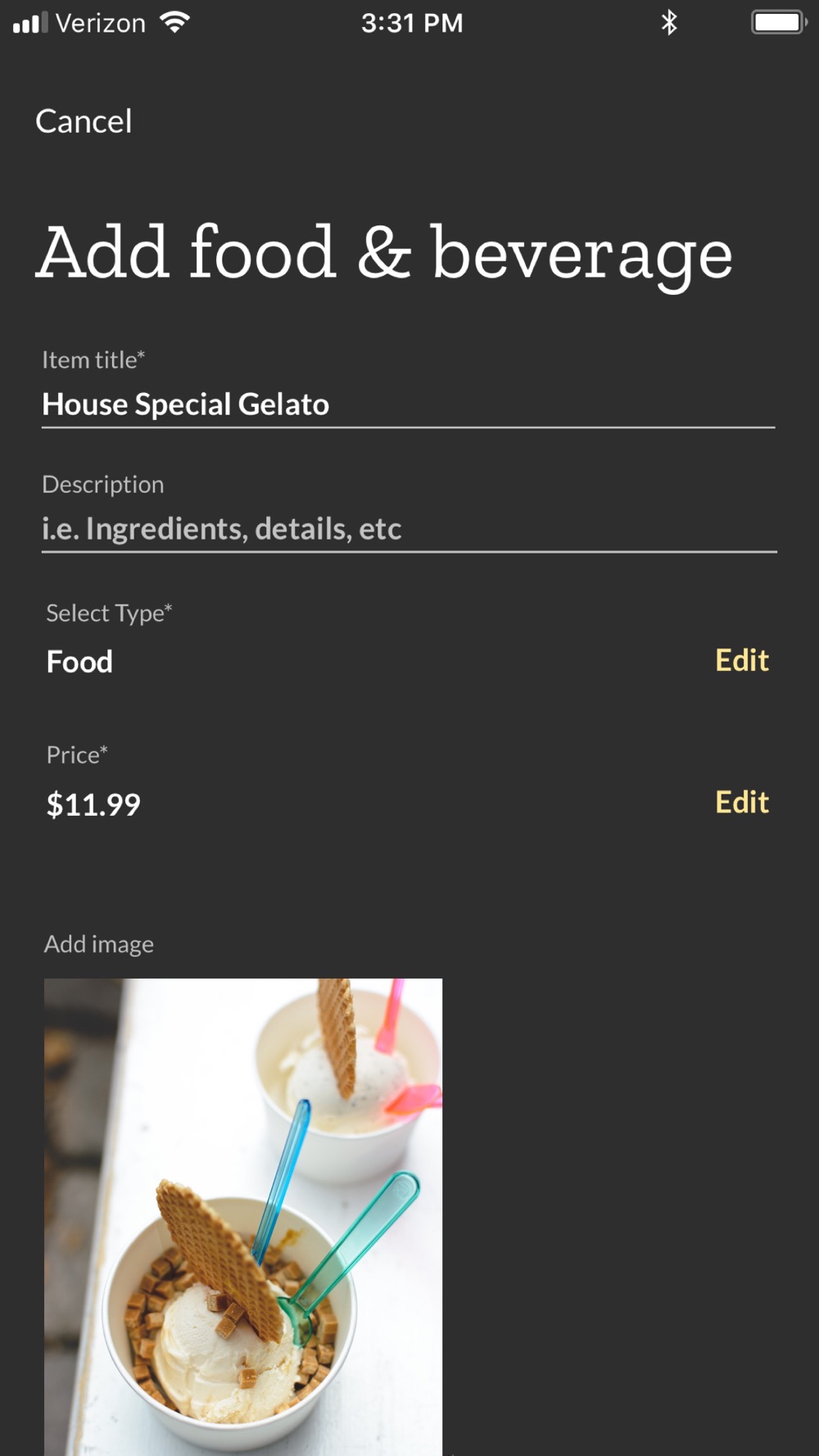
Task: Tap the 3:31 PM clock
Action: pyautogui.click(x=412, y=23)
